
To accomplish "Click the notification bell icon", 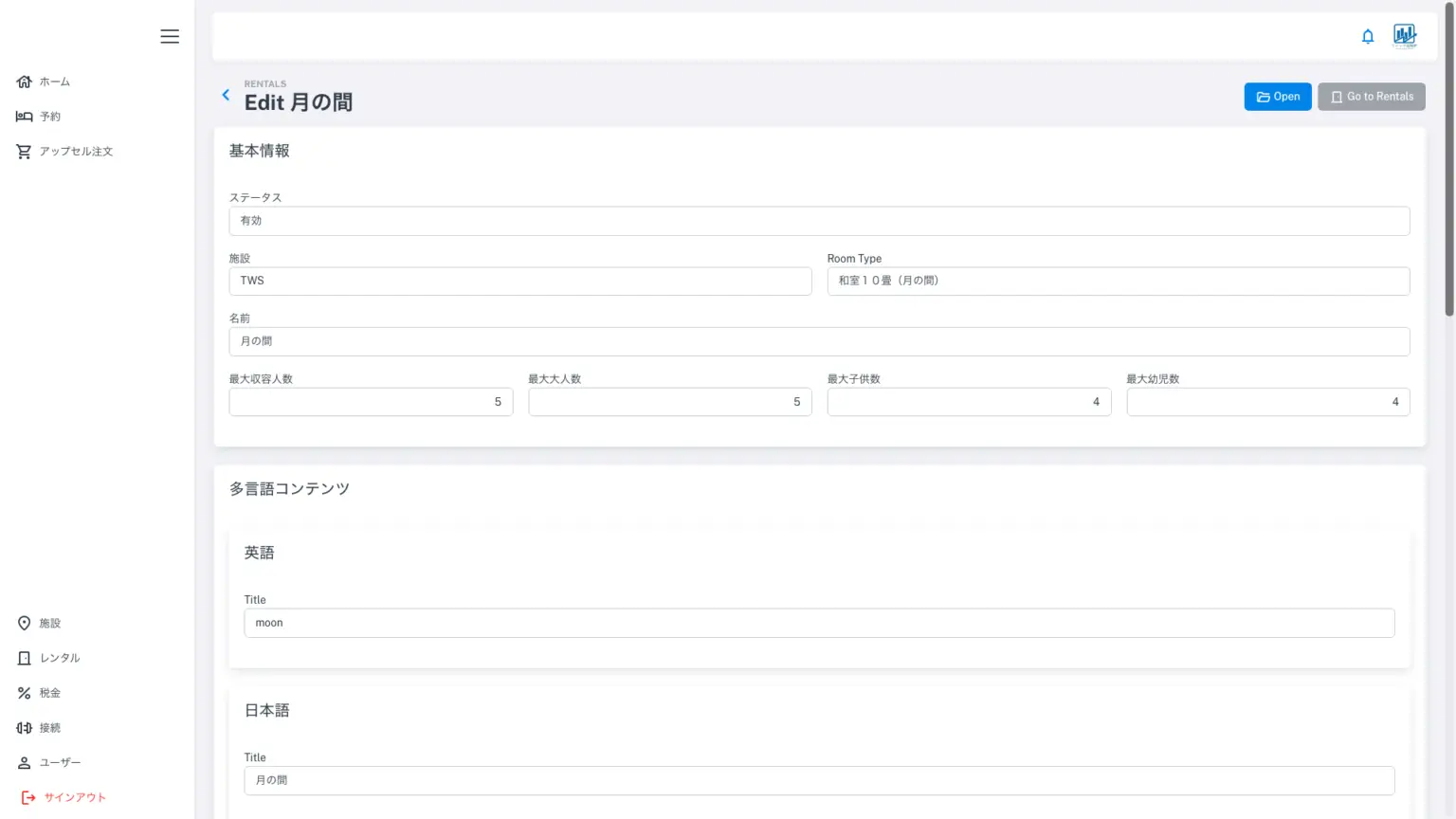I will click(x=1368, y=36).
